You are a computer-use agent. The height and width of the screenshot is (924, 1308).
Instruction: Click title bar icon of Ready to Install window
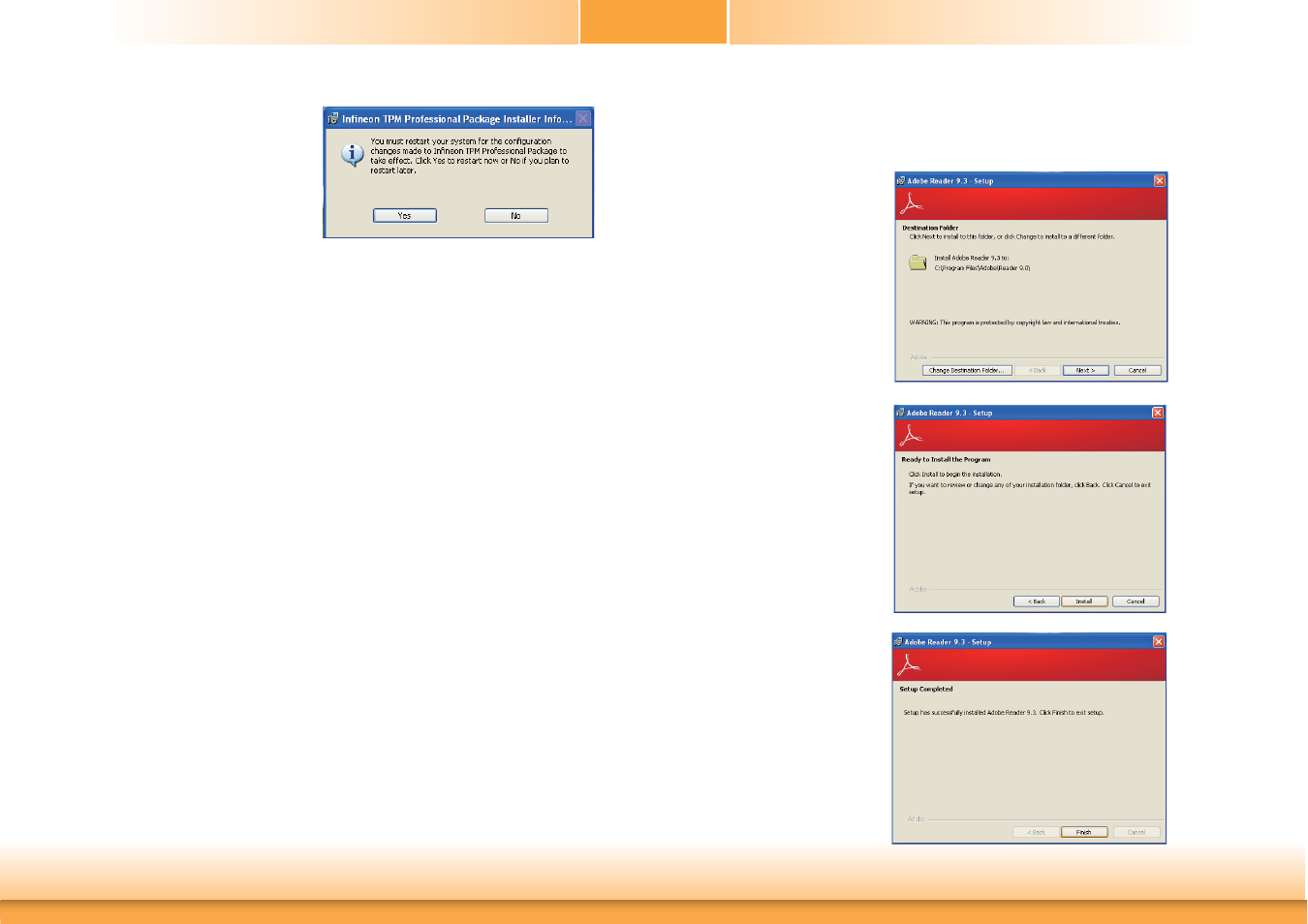(x=900, y=413)
